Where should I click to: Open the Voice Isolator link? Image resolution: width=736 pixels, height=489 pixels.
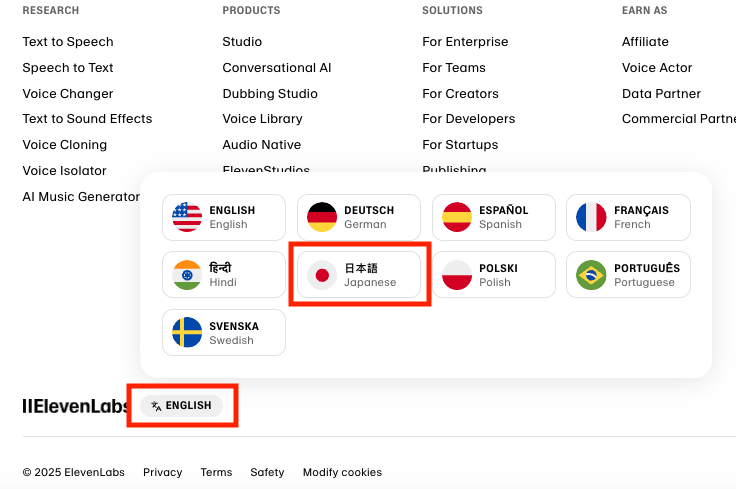tap(64, 170)
